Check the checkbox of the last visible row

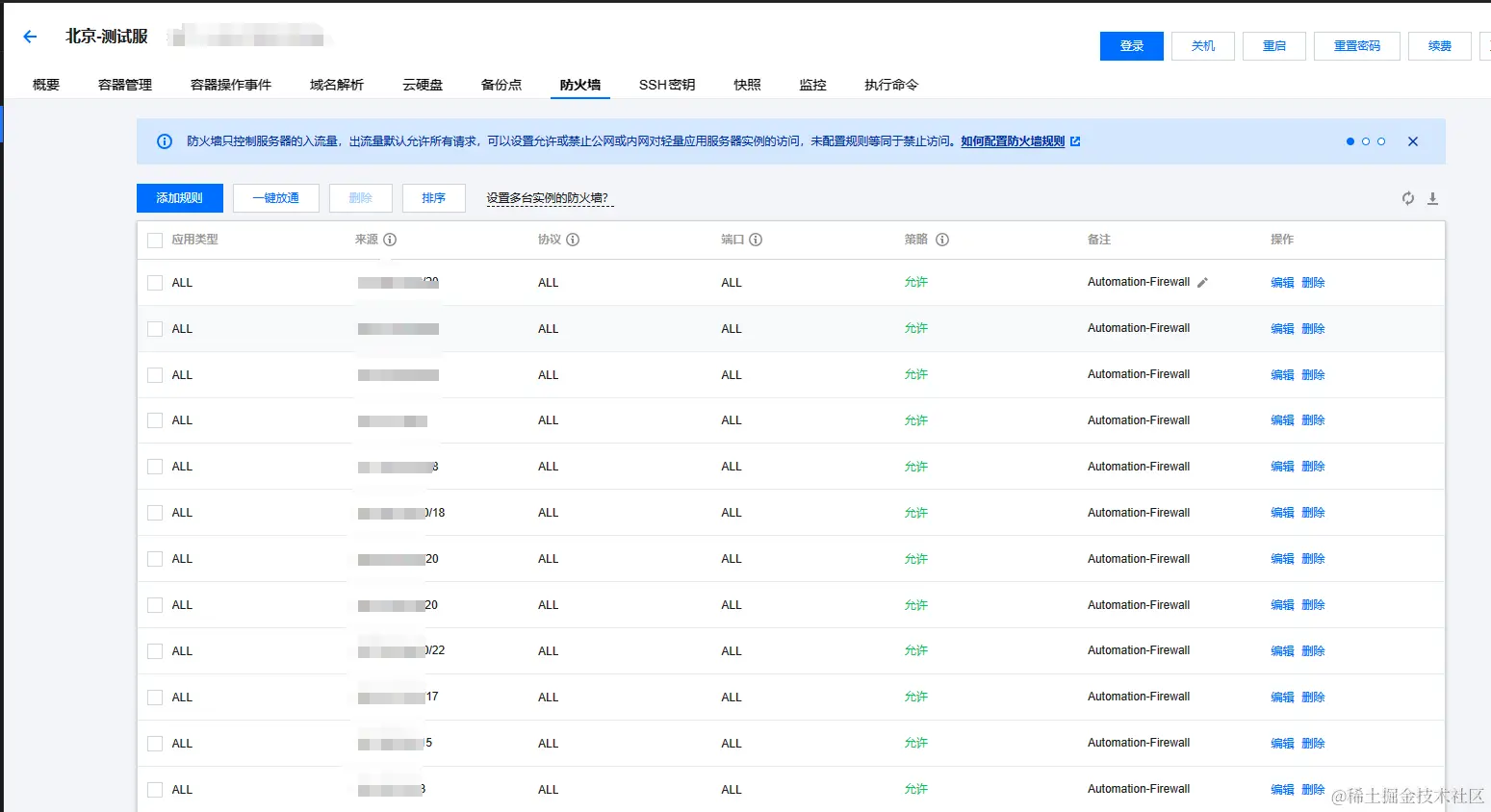(155, 790)
